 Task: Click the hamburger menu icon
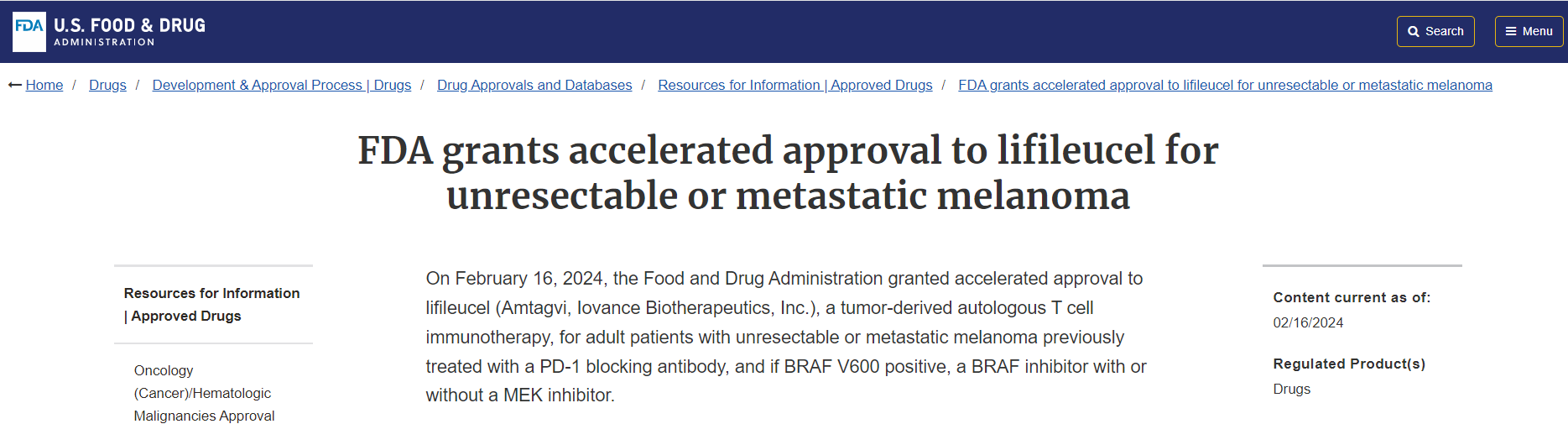tap(1511, 32)
